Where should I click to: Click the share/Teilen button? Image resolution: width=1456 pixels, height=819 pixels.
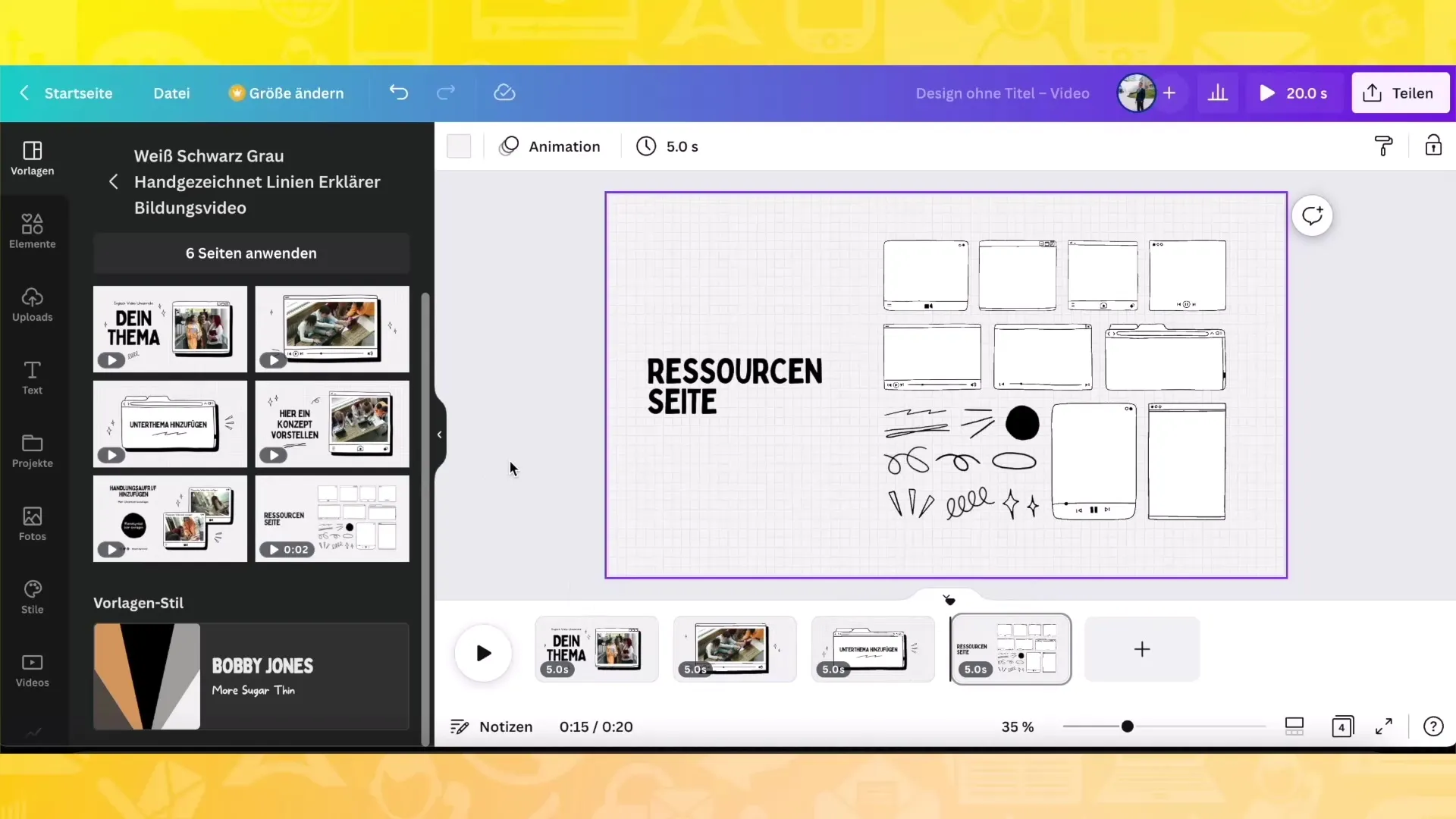click(x=1399, y=92)
